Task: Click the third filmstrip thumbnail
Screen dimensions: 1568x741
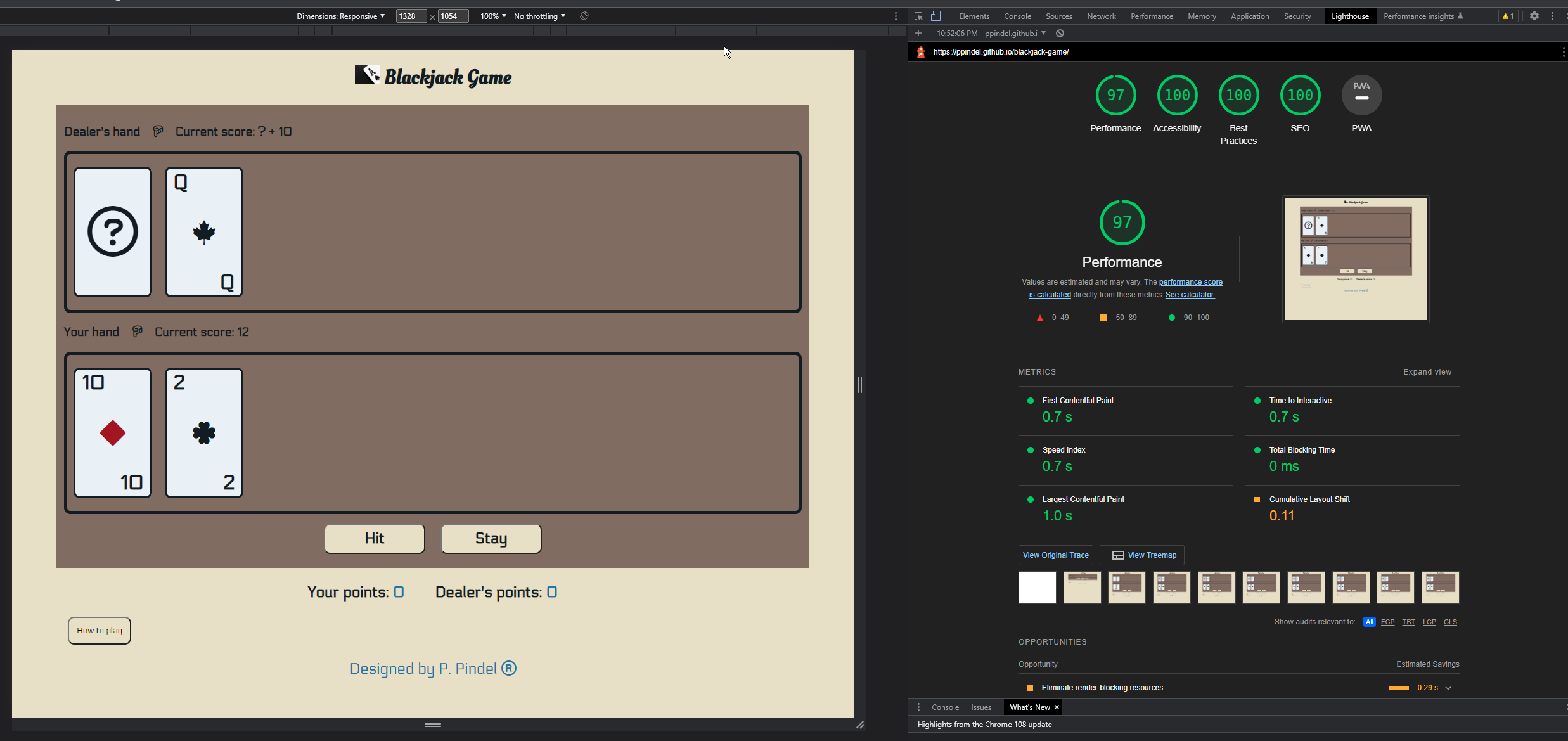Action: pos(1126,587)
